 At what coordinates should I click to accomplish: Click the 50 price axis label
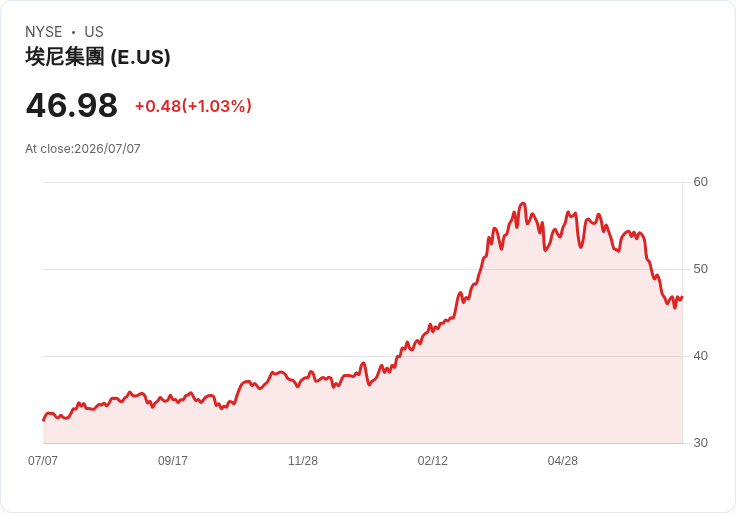pos(701,269)
